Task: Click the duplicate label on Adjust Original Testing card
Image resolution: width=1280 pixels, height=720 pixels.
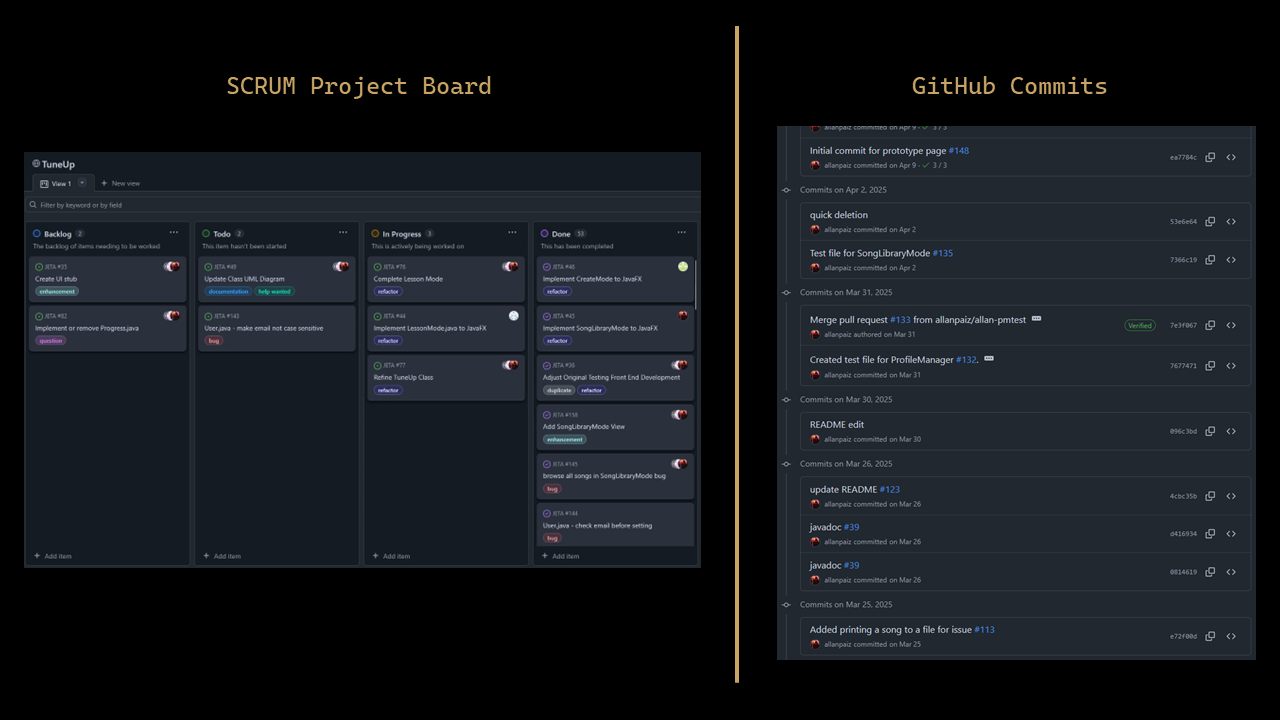Action: click(x=559, y=390)
